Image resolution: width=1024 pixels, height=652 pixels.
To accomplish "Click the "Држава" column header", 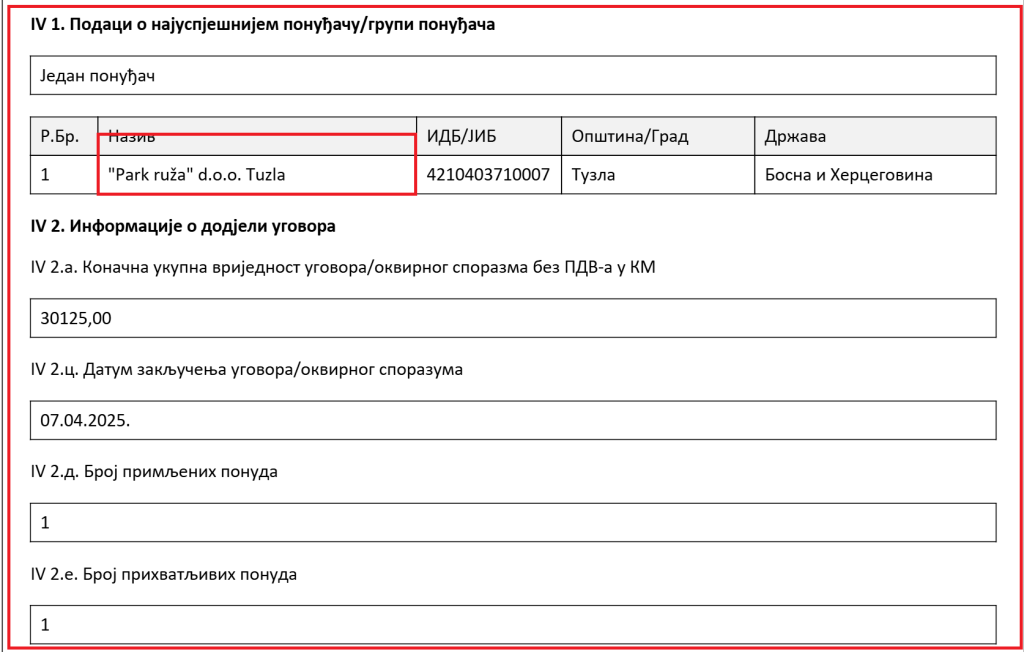I will pos(875,136).
